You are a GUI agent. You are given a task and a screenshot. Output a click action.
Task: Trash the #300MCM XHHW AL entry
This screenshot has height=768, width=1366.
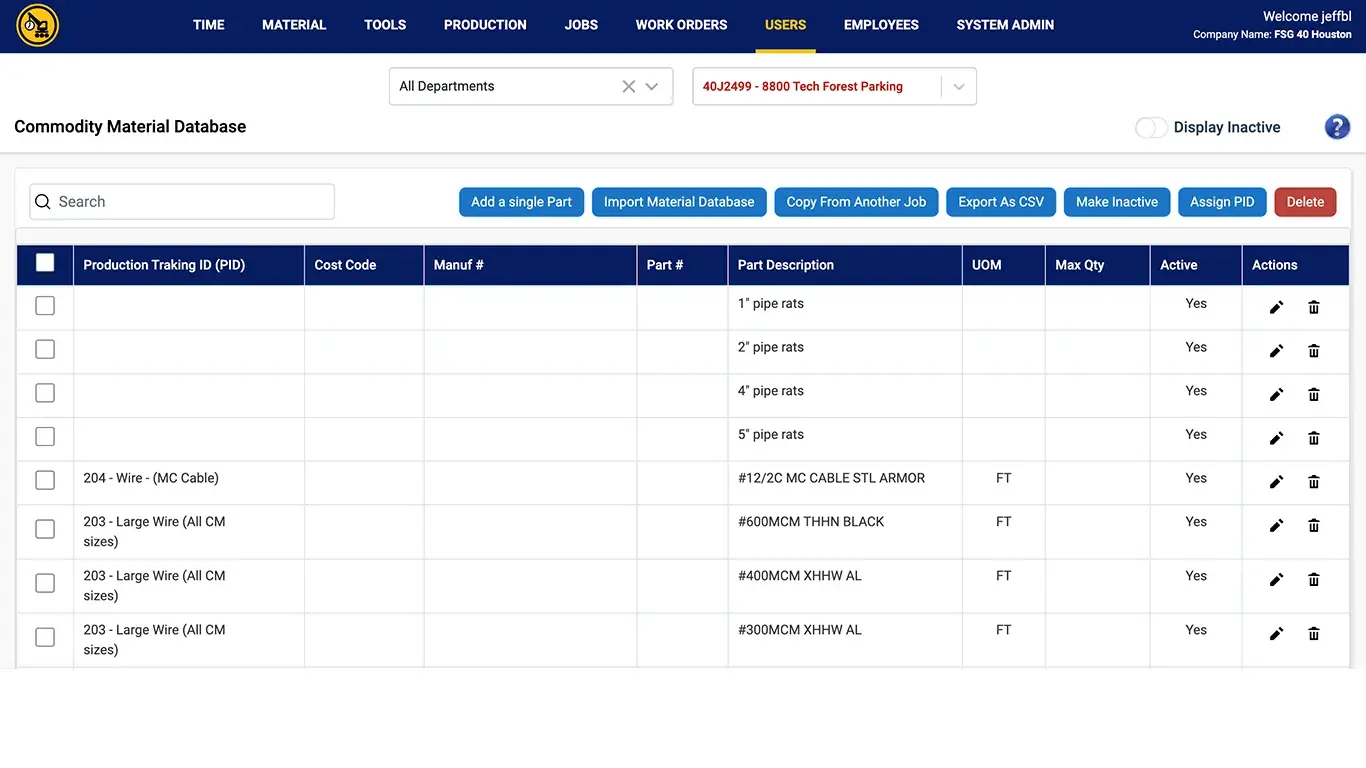pos(1314,634)
